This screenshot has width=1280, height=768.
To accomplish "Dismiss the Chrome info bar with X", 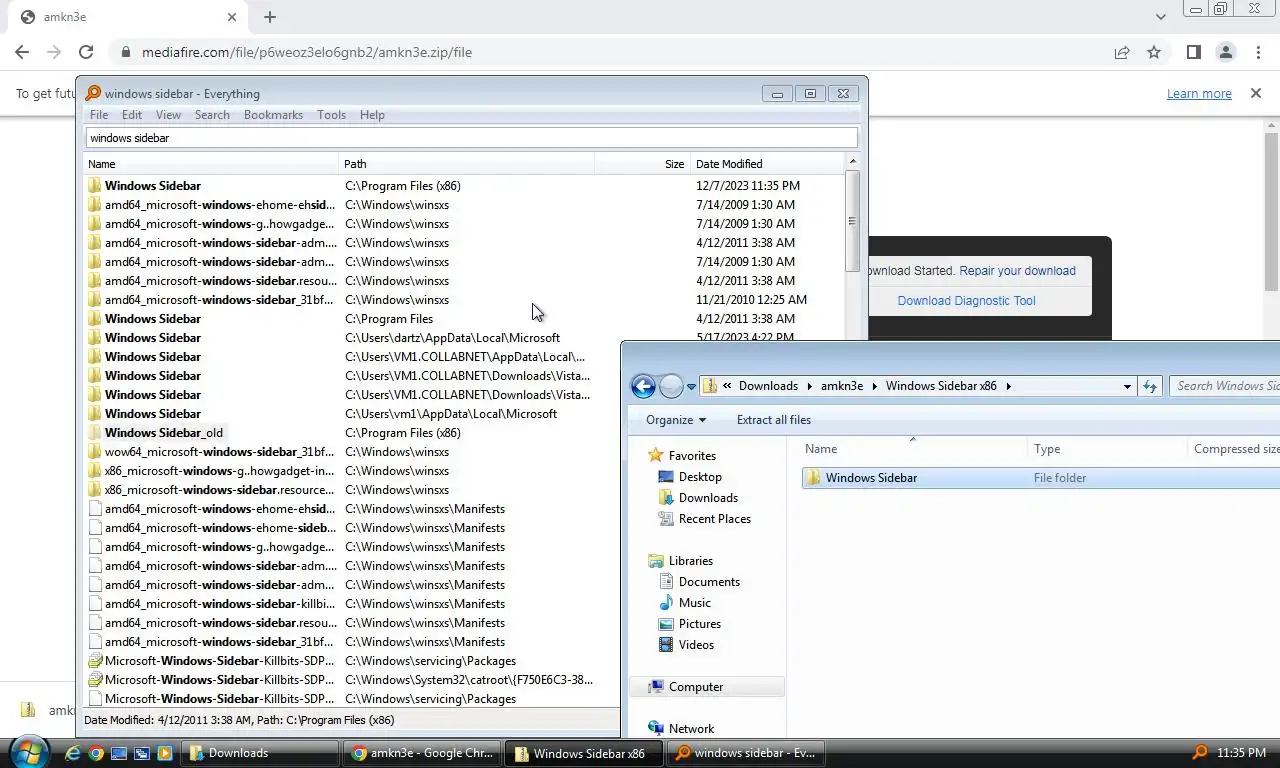I will coord(1256,93).
